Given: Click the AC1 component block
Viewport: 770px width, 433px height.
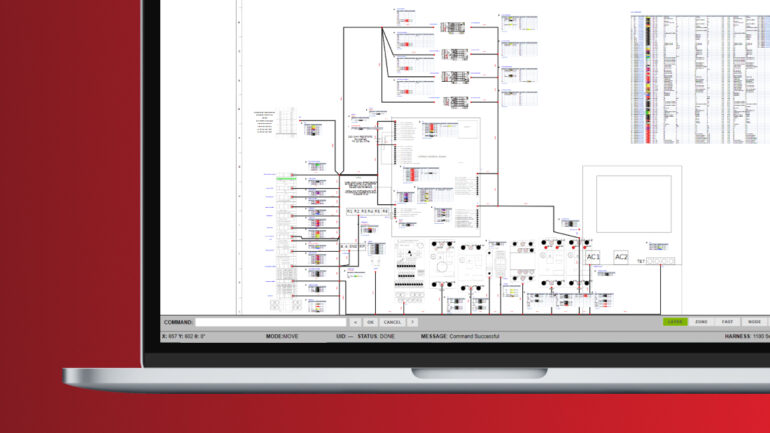Looking at the screenshot, I should [593, 257].
